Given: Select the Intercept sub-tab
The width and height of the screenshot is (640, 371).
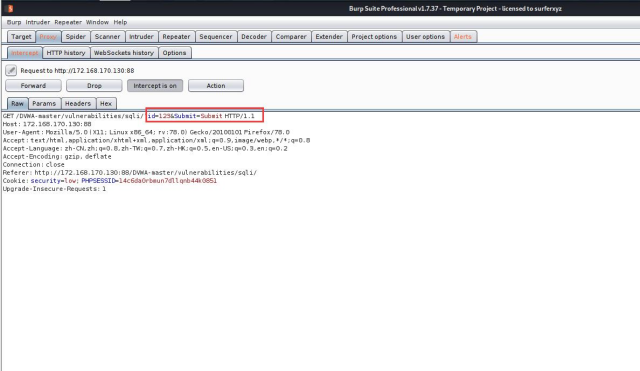Looking at the screenshot, I should [x=24, y=53].
